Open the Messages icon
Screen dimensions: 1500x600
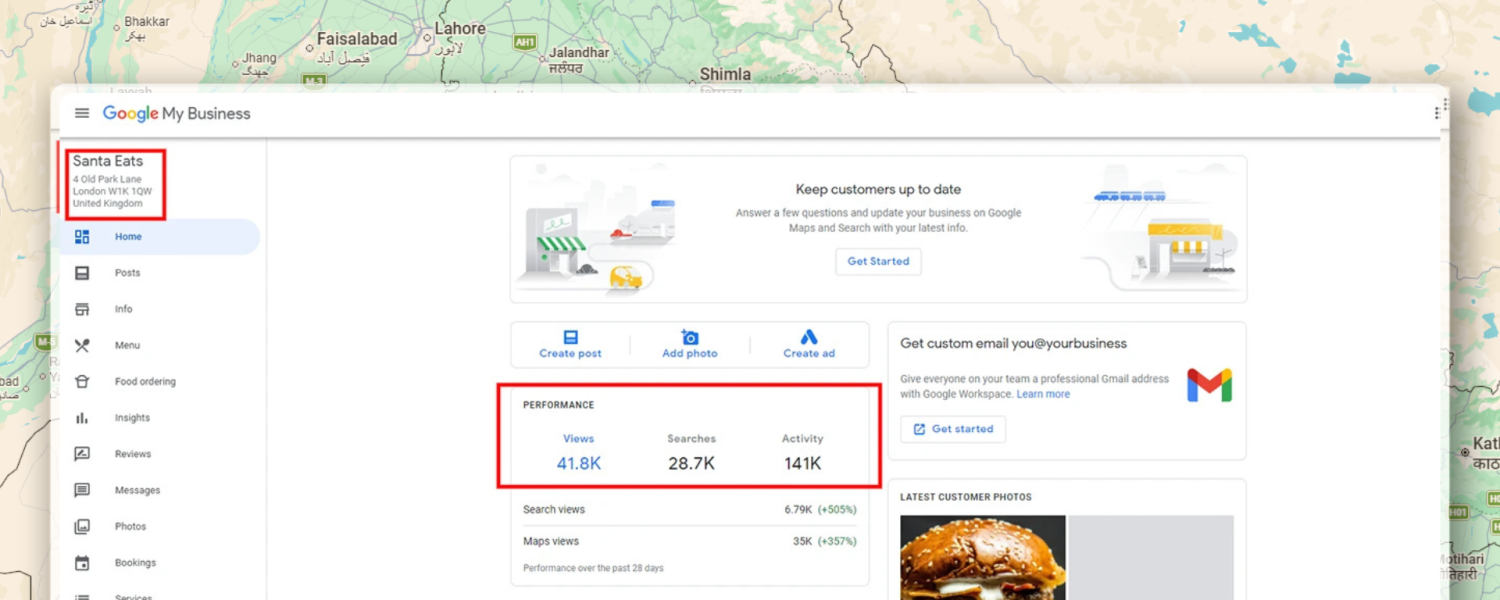click(x=82, y=489)
